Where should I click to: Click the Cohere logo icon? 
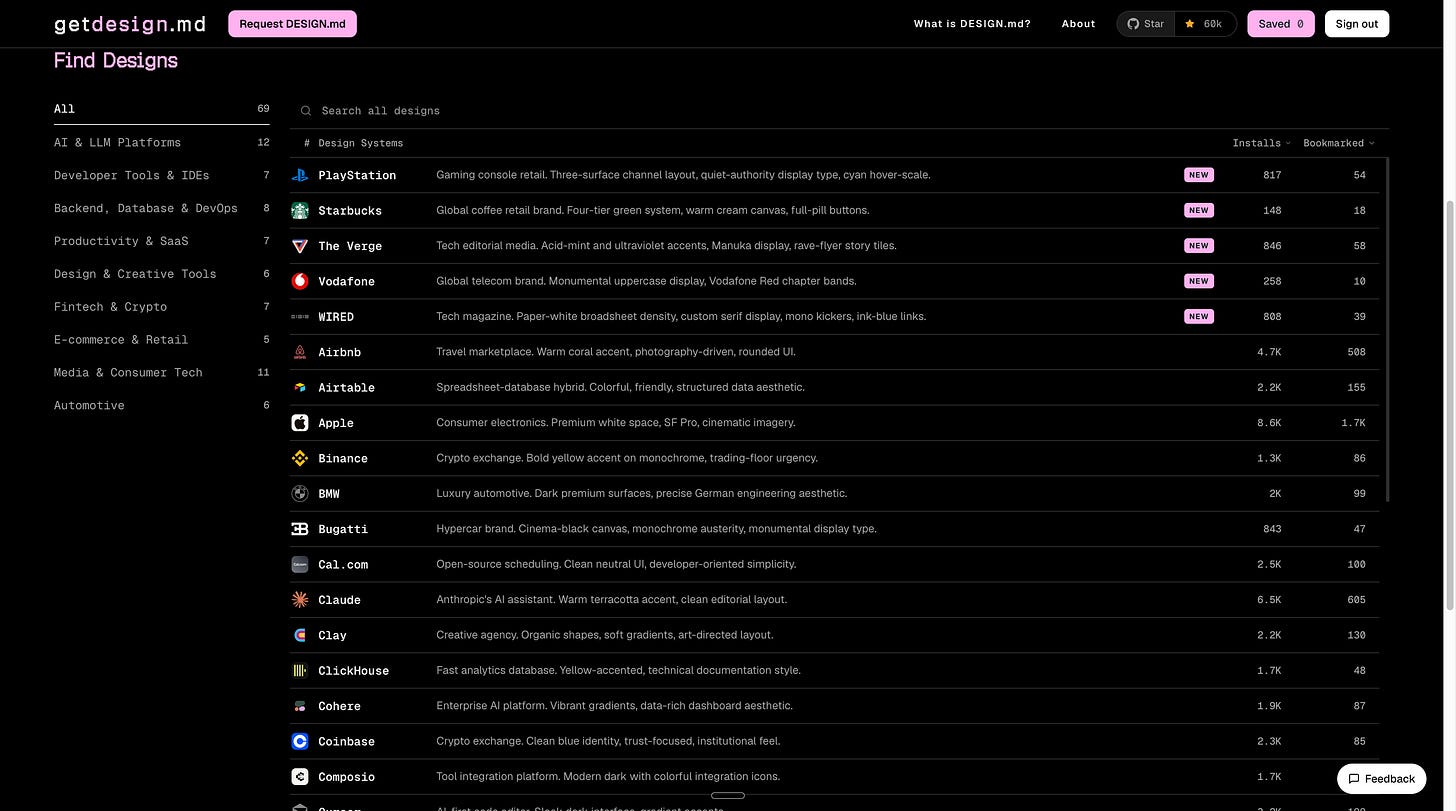point(300,706)
